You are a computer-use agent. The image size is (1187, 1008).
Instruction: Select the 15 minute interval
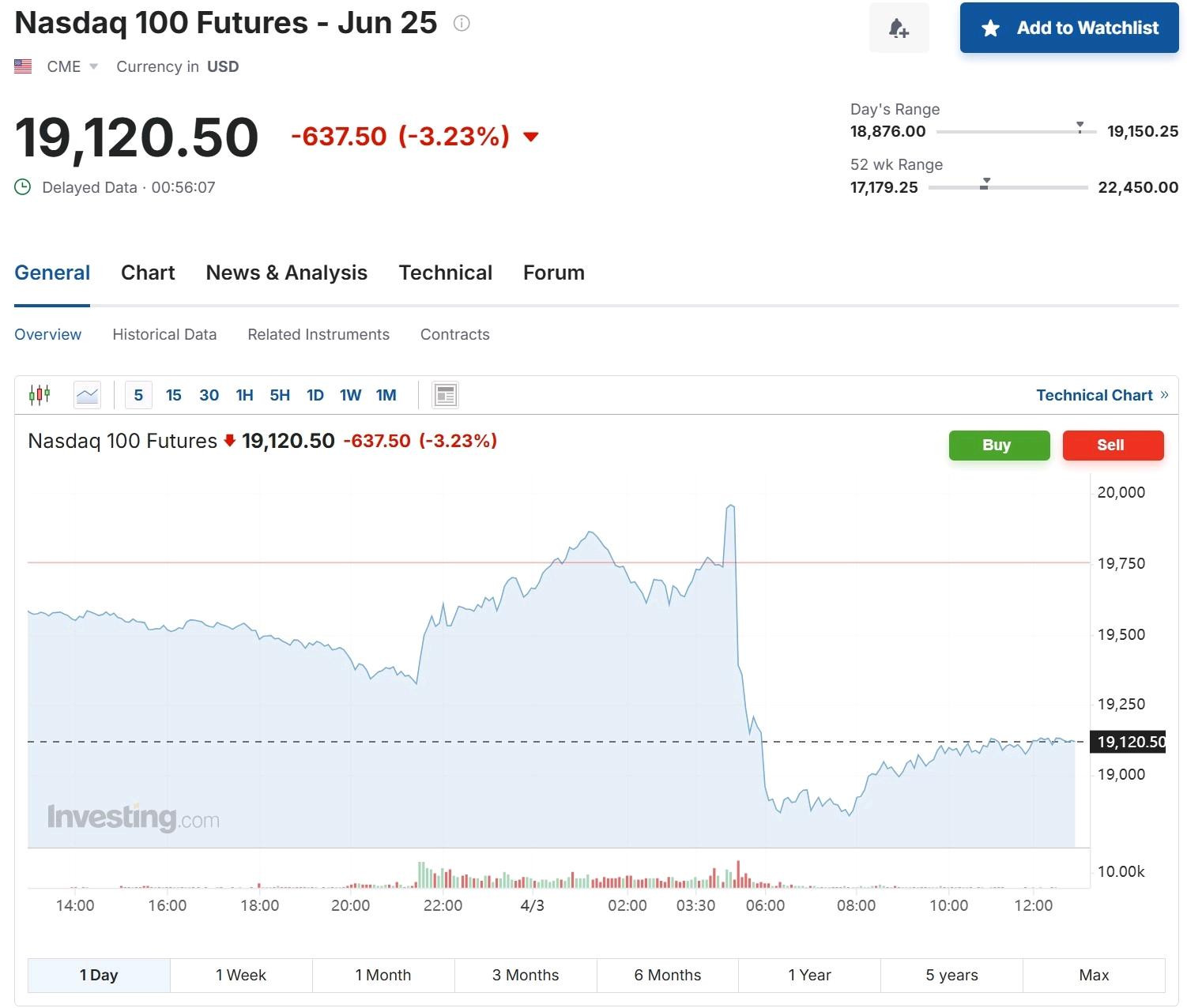pyautogui.click(x=174, y=395)
